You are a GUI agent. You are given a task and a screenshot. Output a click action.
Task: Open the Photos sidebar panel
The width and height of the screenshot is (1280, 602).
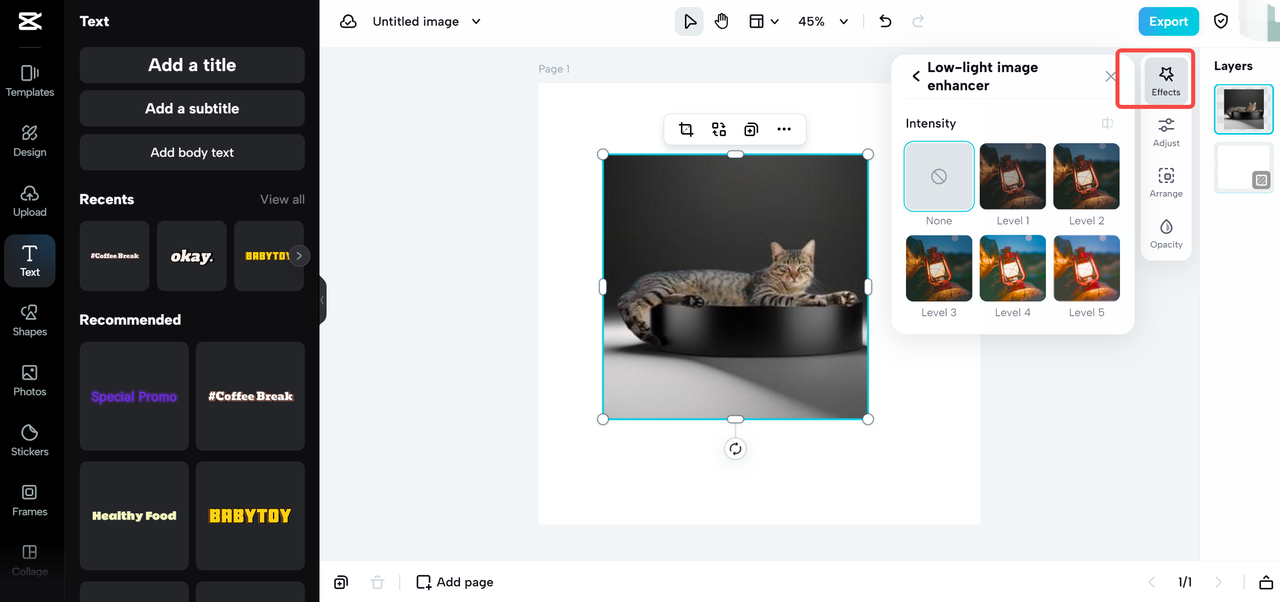(30, 381)
